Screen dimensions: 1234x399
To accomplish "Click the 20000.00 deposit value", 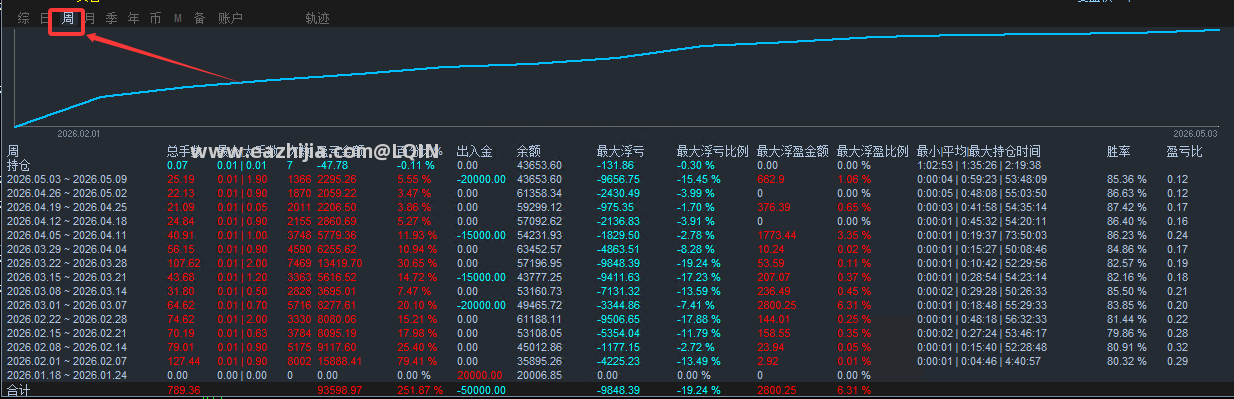I will [480, 375].
